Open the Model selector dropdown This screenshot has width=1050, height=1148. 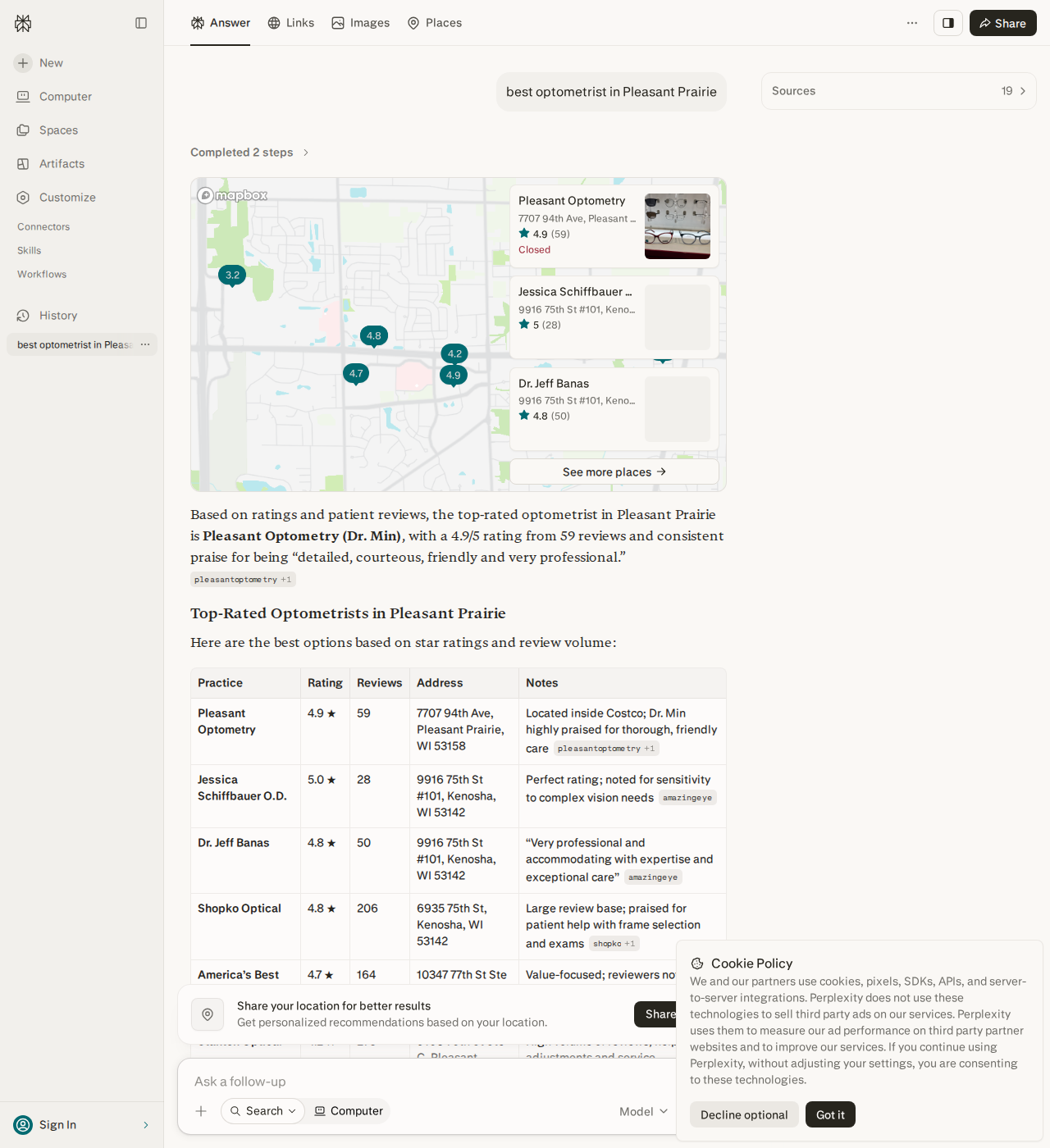coord(644,1111)
